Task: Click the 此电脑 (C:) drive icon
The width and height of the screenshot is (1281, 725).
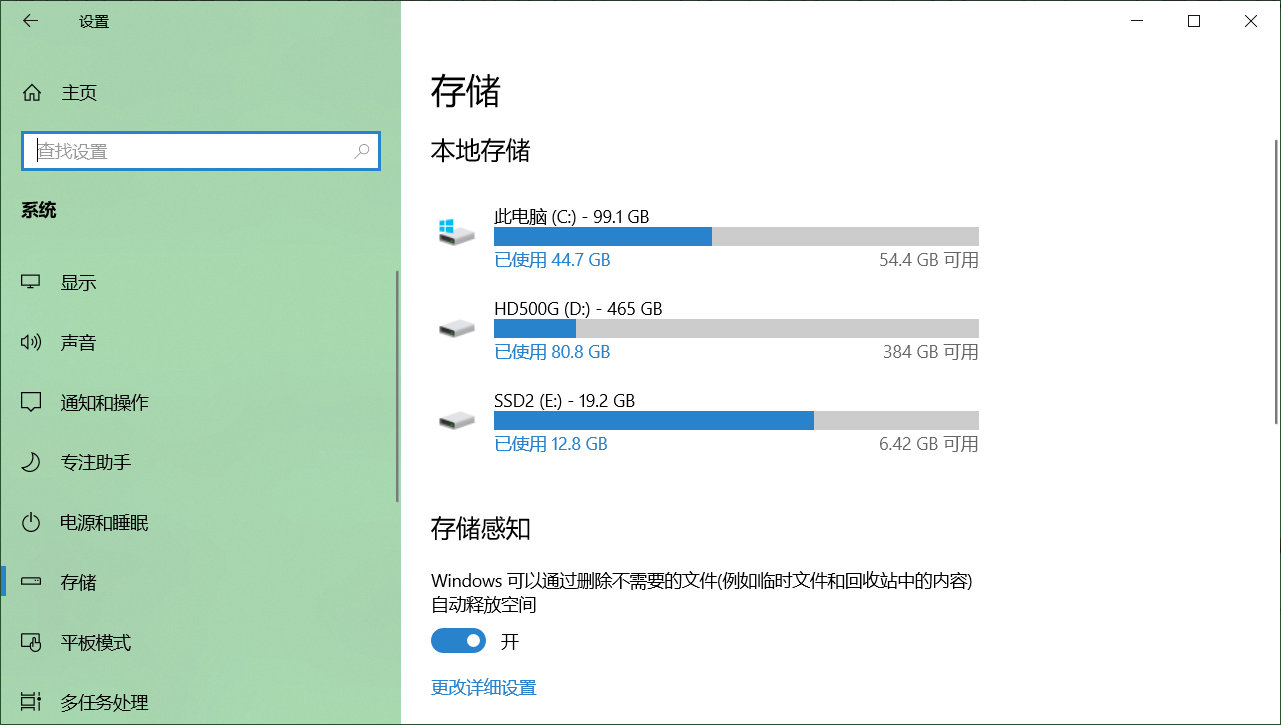Action: point(456,231)
